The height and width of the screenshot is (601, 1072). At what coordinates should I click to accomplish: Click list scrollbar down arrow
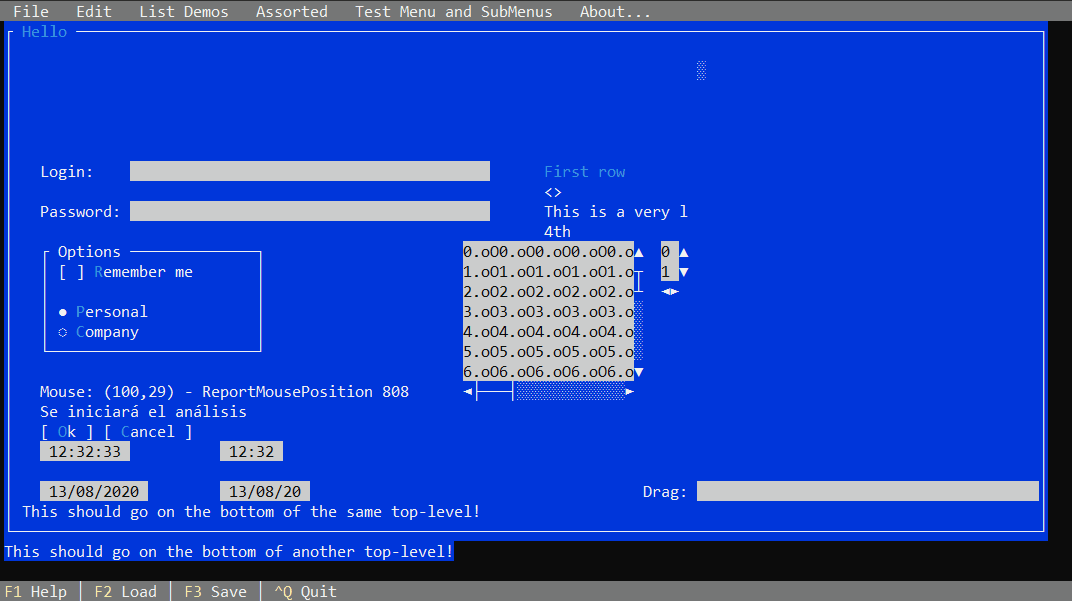click(639, 372)
